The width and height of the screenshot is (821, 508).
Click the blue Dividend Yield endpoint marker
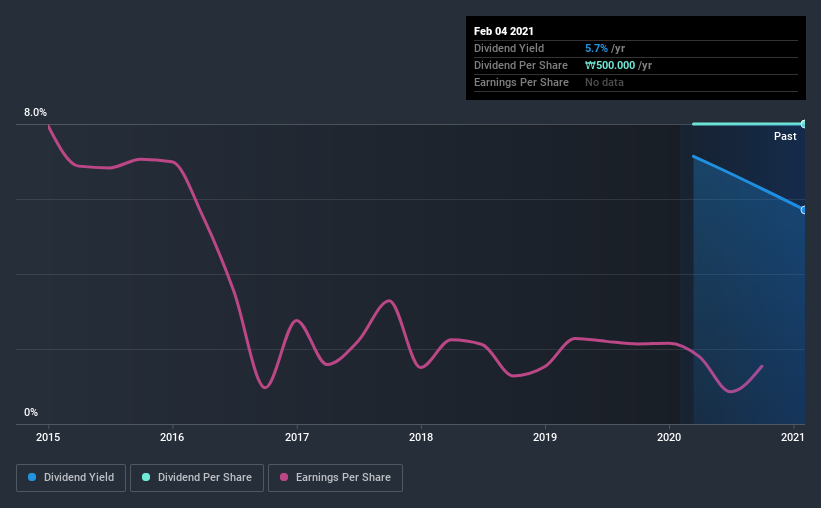pyautogui.click(x=803, y=210)
